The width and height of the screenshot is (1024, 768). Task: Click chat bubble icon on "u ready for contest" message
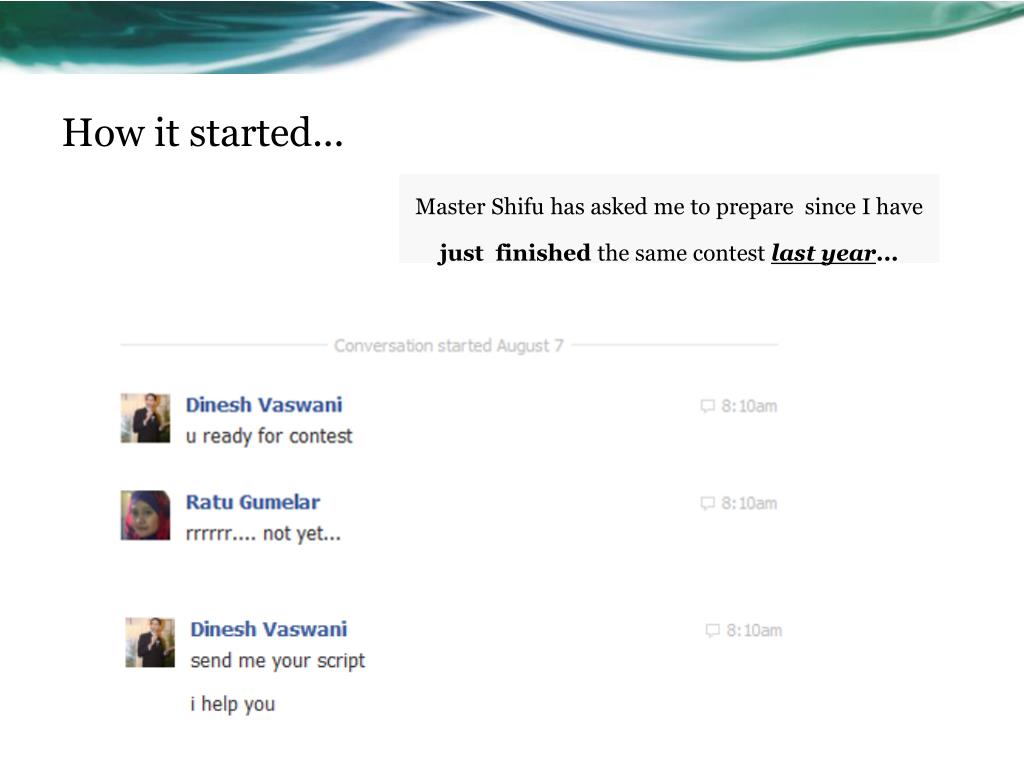[707, 406]
